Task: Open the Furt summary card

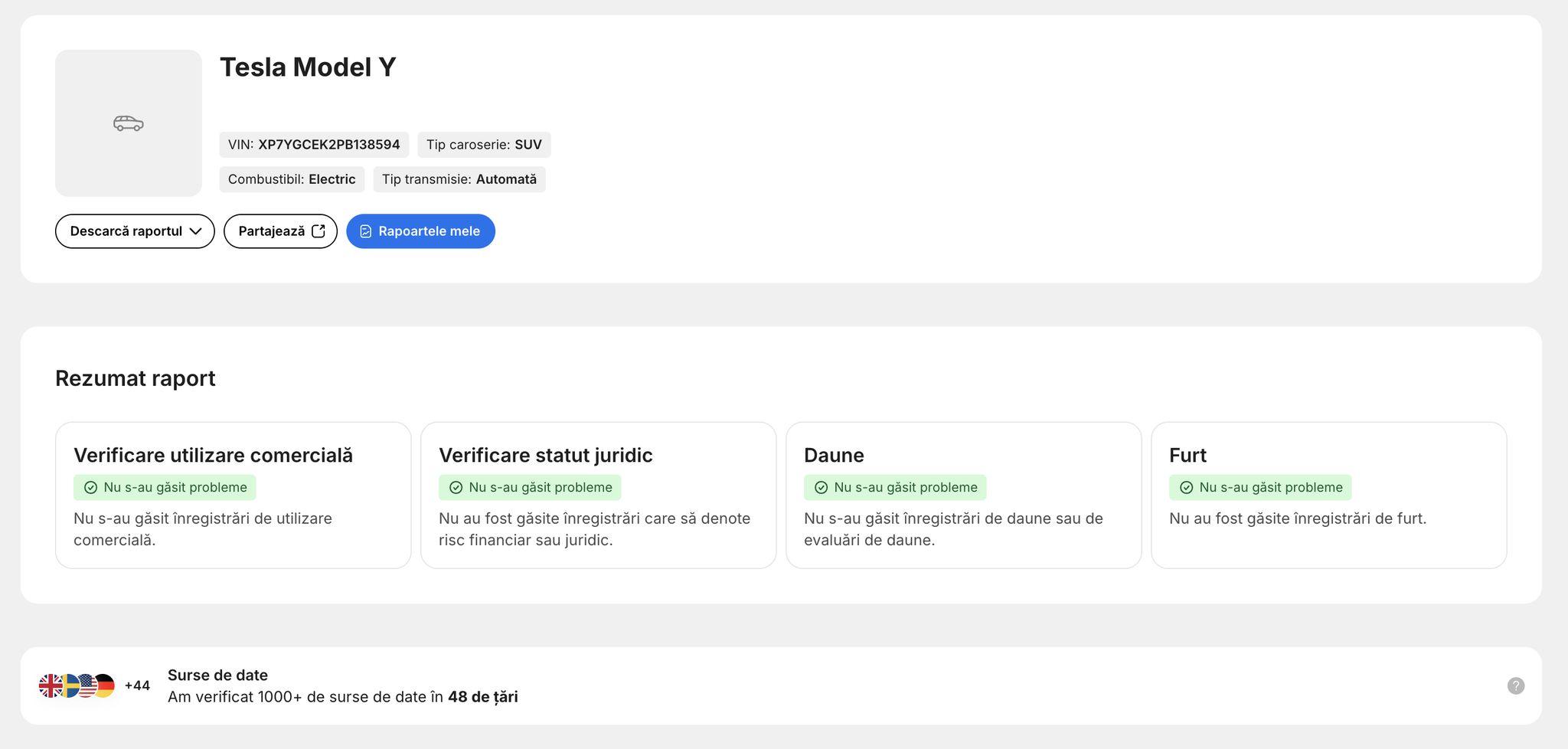Action: (x=1328, y=496)
